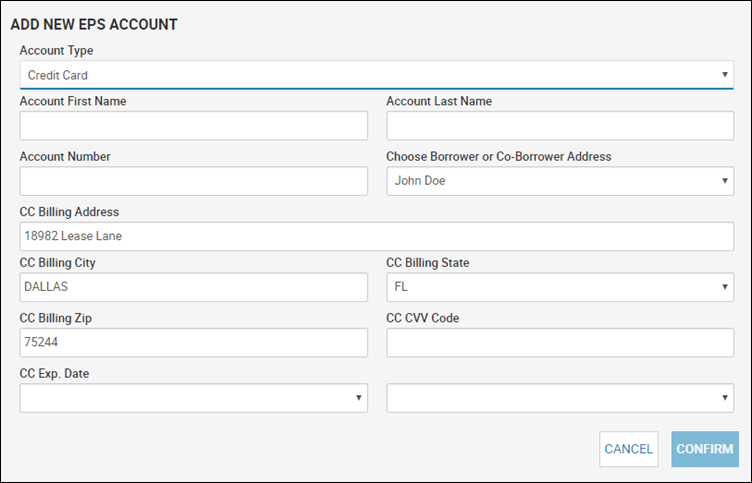Open the CC Exp. Date month dropdown

[x=194, y=398]
